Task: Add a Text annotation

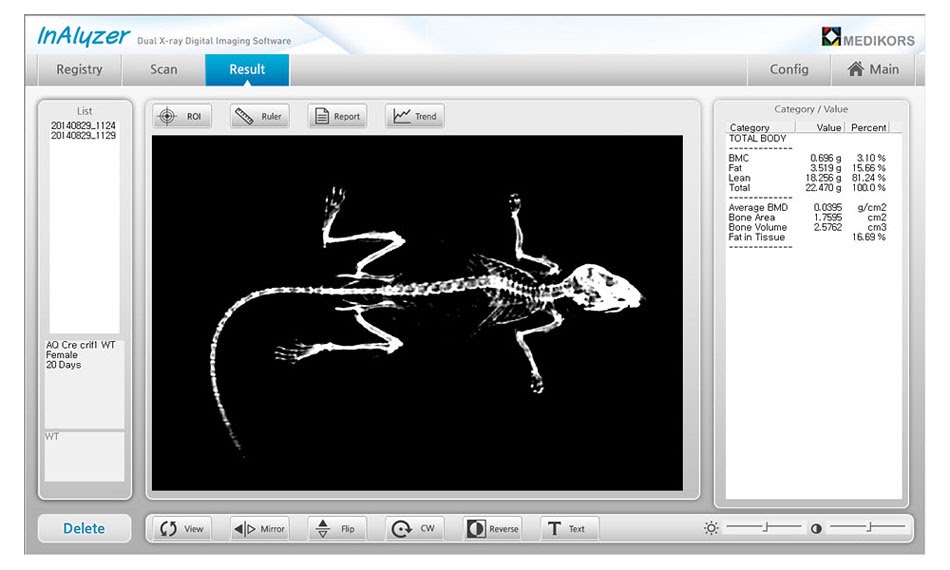Action: [569, 529]
